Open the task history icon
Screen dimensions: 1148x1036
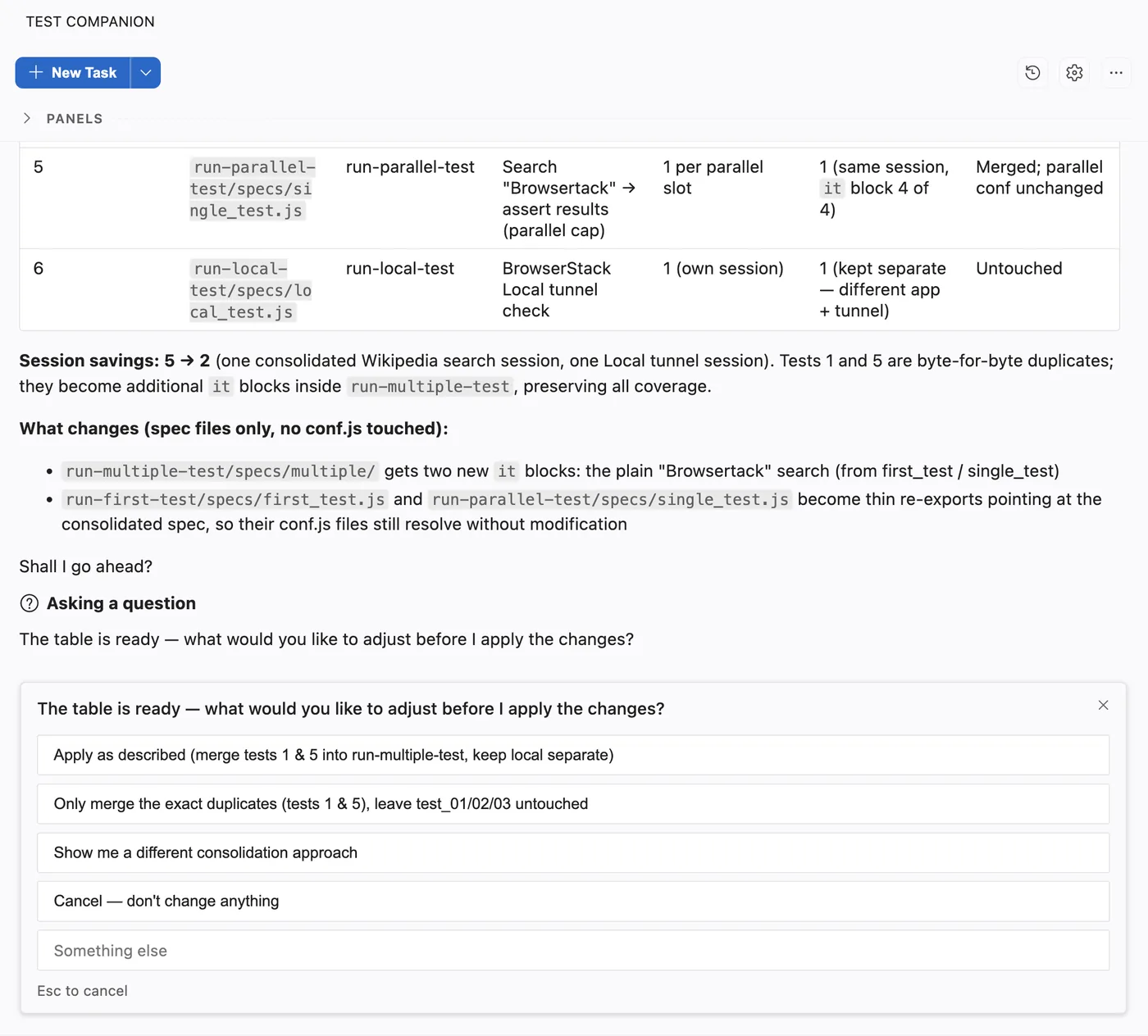click(x=1032, y=73)
